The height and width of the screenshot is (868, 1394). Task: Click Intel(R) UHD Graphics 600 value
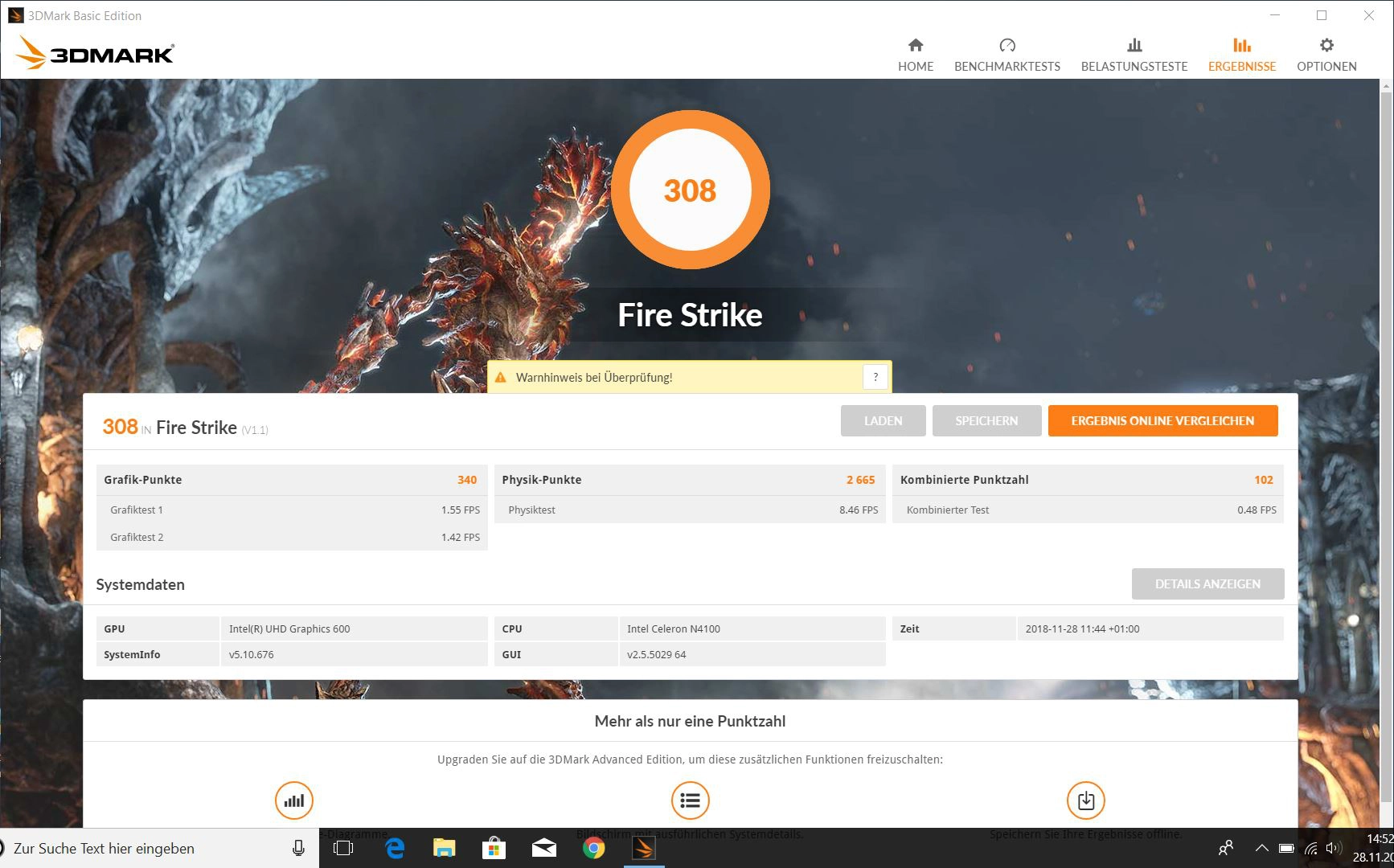[289, 628]
